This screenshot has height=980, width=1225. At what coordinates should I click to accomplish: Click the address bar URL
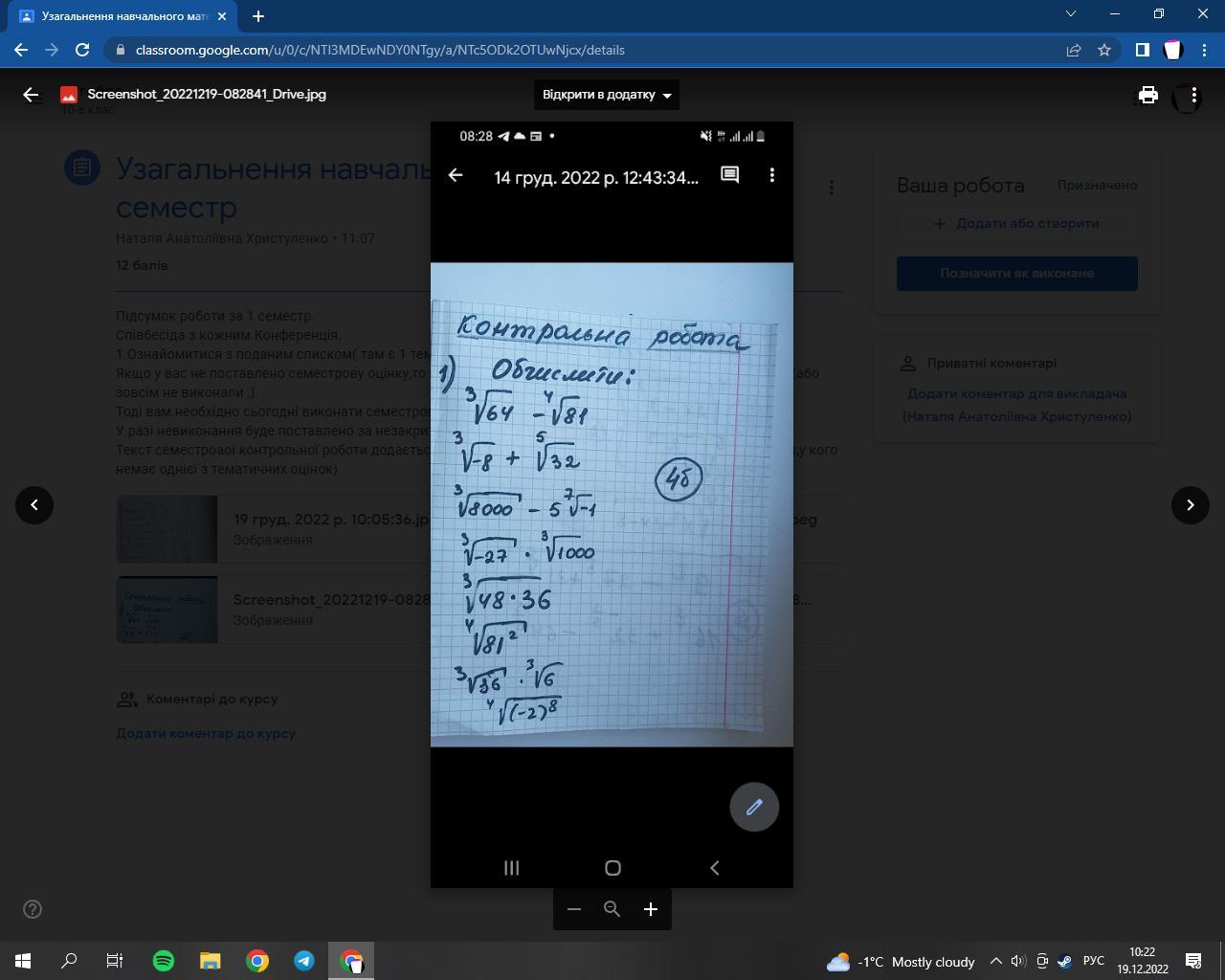[x=380, y=50]
